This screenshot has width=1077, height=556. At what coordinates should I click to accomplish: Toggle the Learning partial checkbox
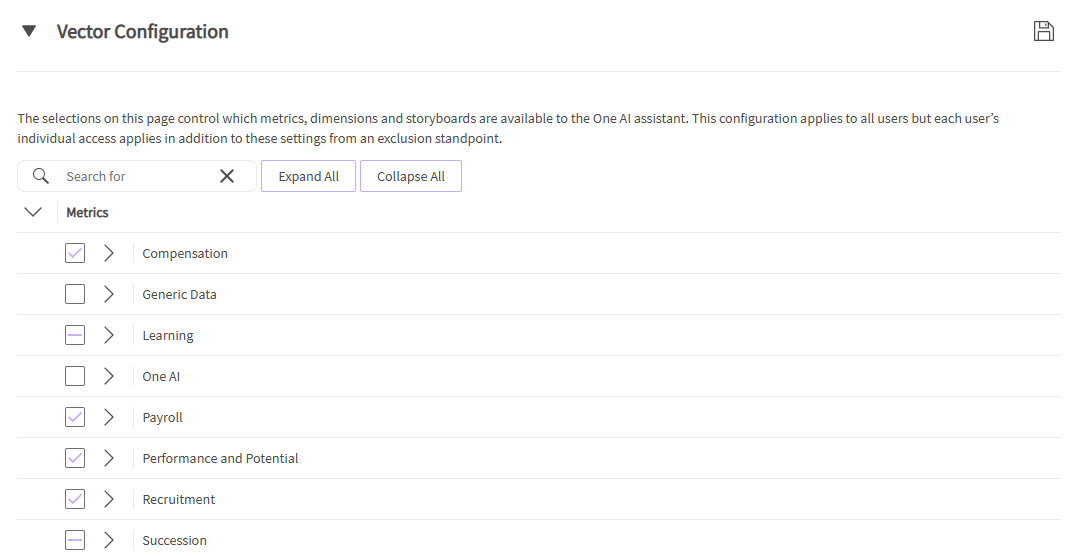pos(75,335)
